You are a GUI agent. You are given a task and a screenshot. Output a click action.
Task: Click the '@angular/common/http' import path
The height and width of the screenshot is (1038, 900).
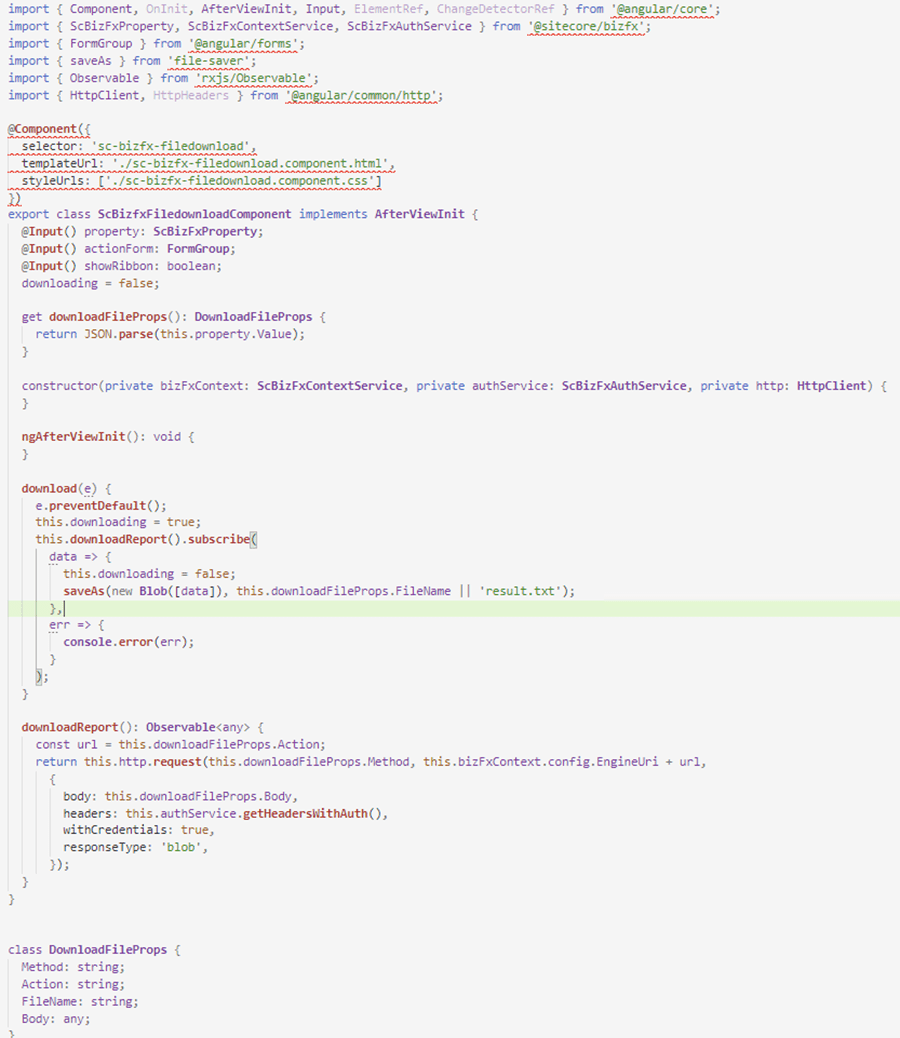(361, 95)
